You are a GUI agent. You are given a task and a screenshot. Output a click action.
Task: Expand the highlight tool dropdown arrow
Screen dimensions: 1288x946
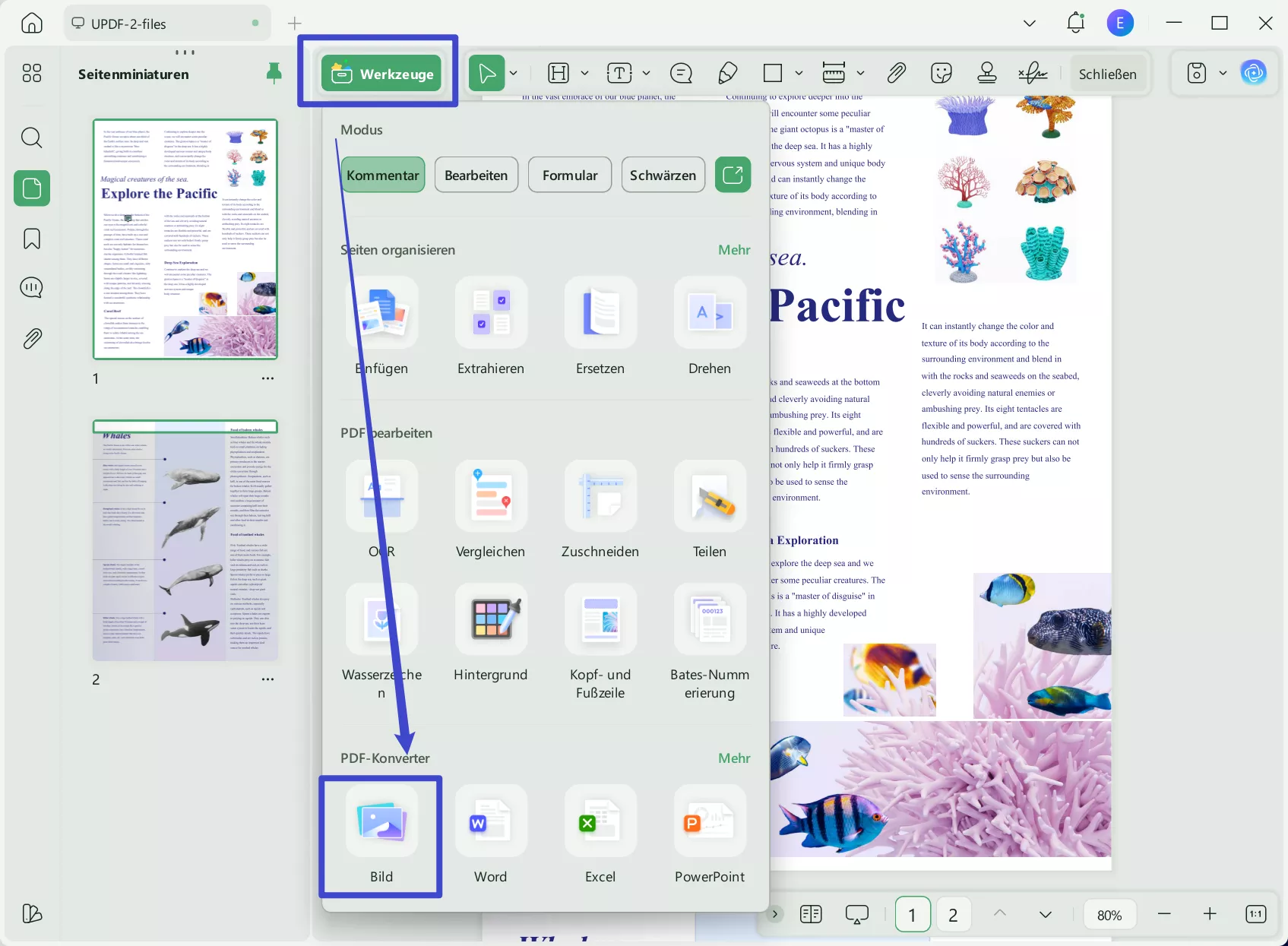click(584, 73)
